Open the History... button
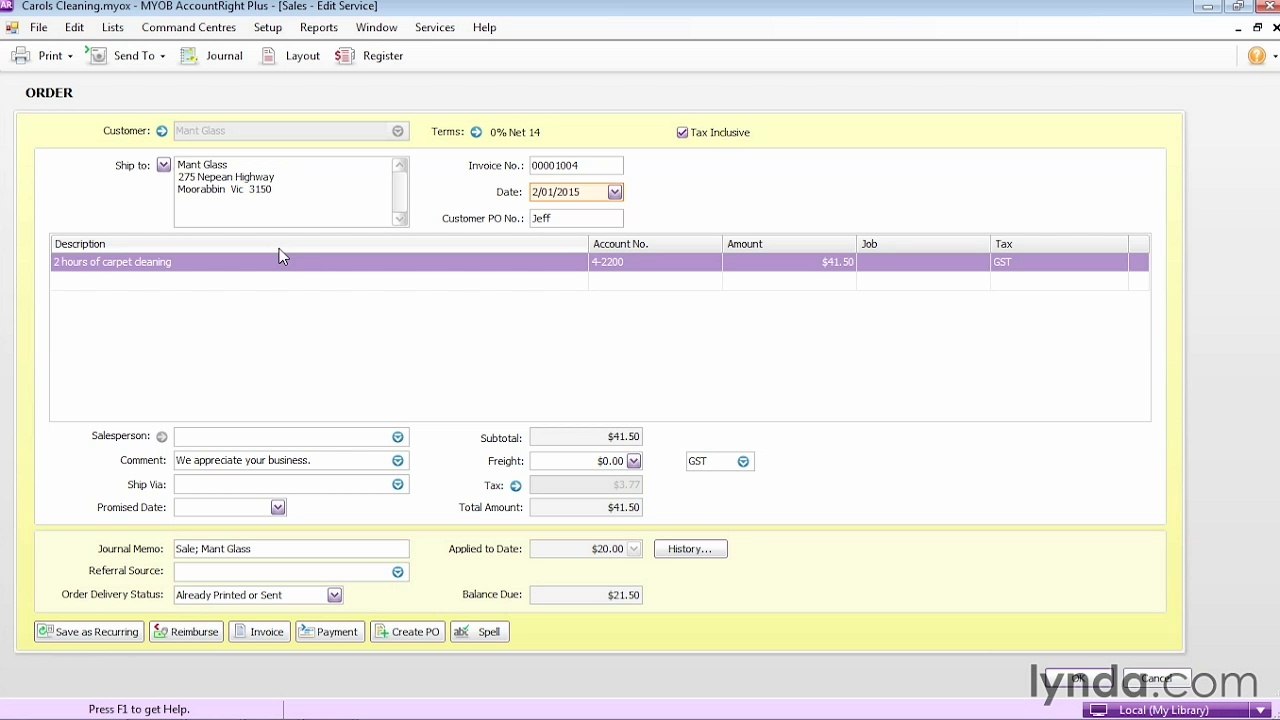 coord(690,549)
